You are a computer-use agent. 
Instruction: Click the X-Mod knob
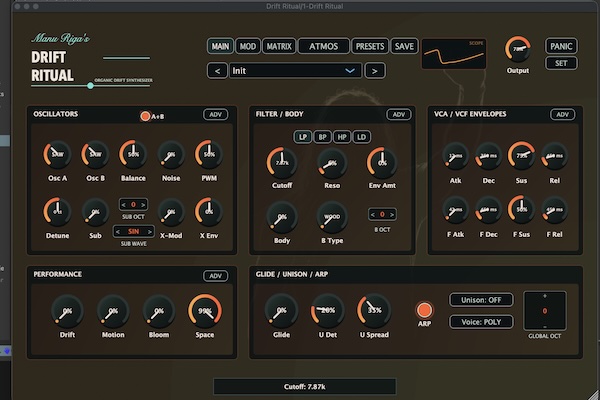[x=171, y=212]
